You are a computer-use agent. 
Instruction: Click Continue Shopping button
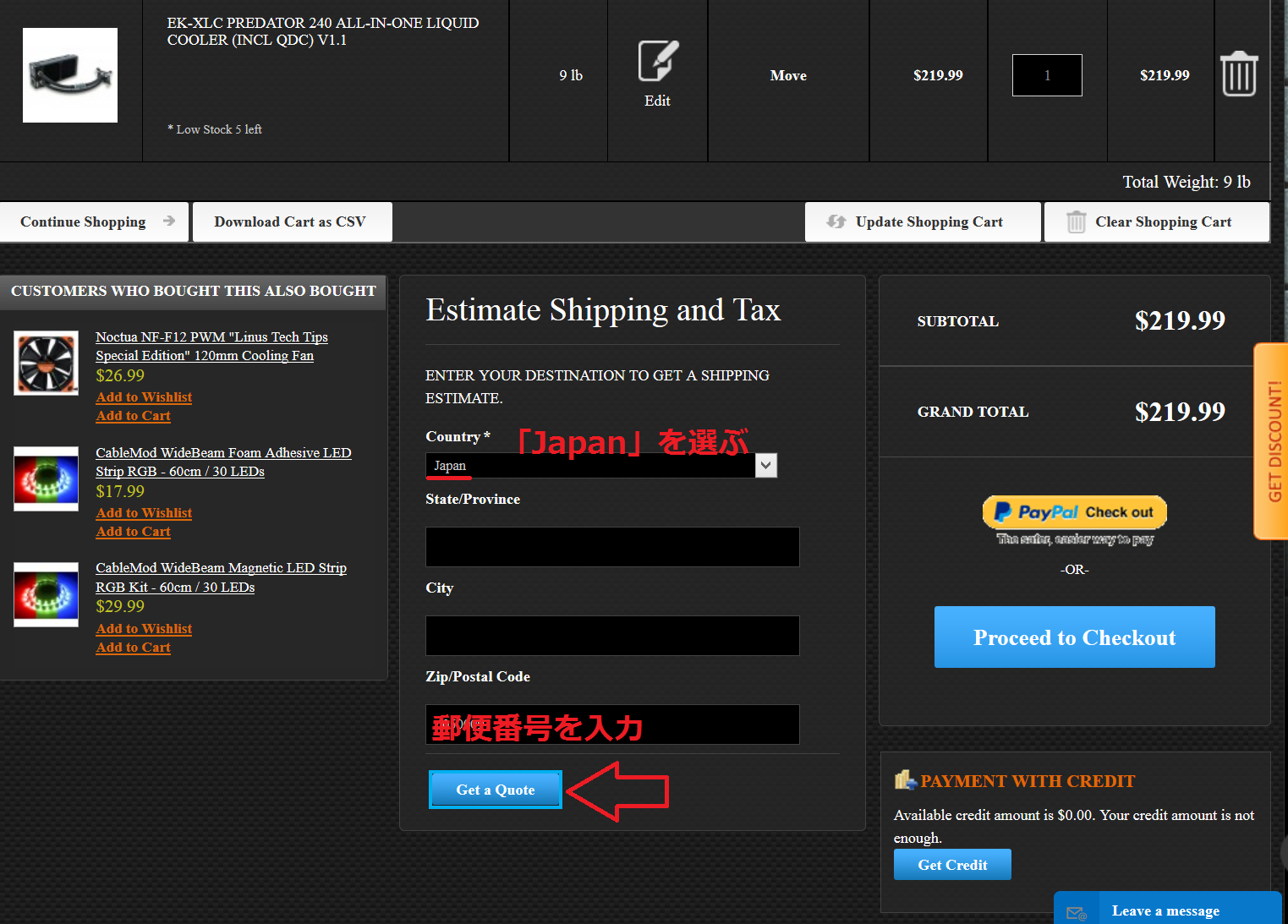94,221
